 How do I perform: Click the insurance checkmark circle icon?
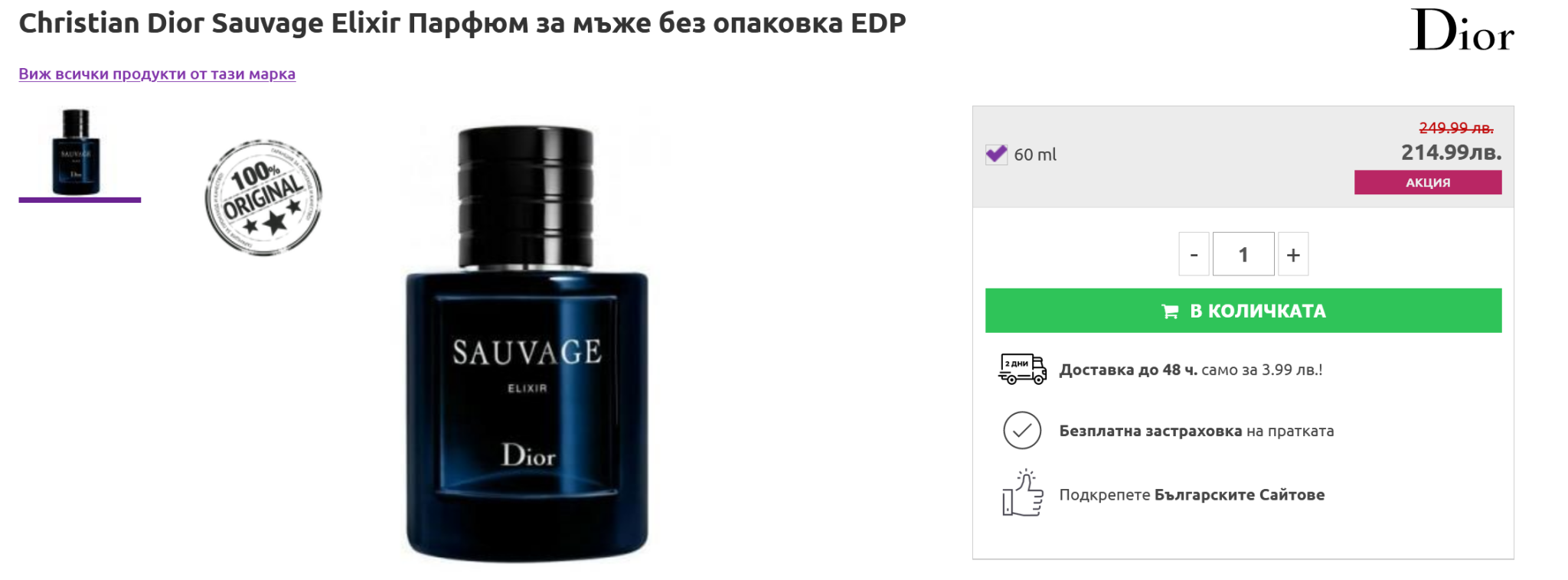[1022, 430]
